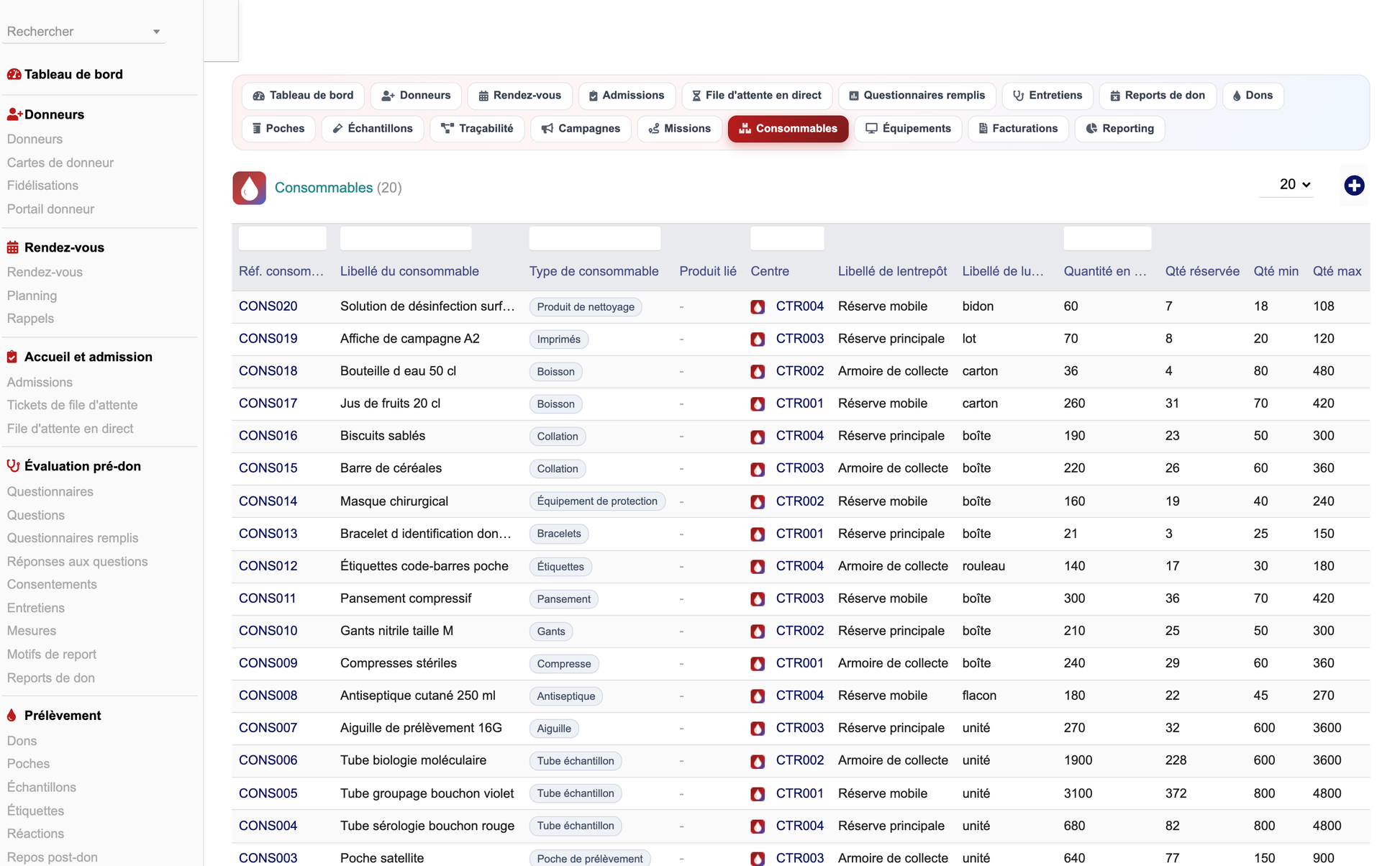Select the active Consommables tab
Viewport: 1400px width, 866px height.
pos(788,129)
